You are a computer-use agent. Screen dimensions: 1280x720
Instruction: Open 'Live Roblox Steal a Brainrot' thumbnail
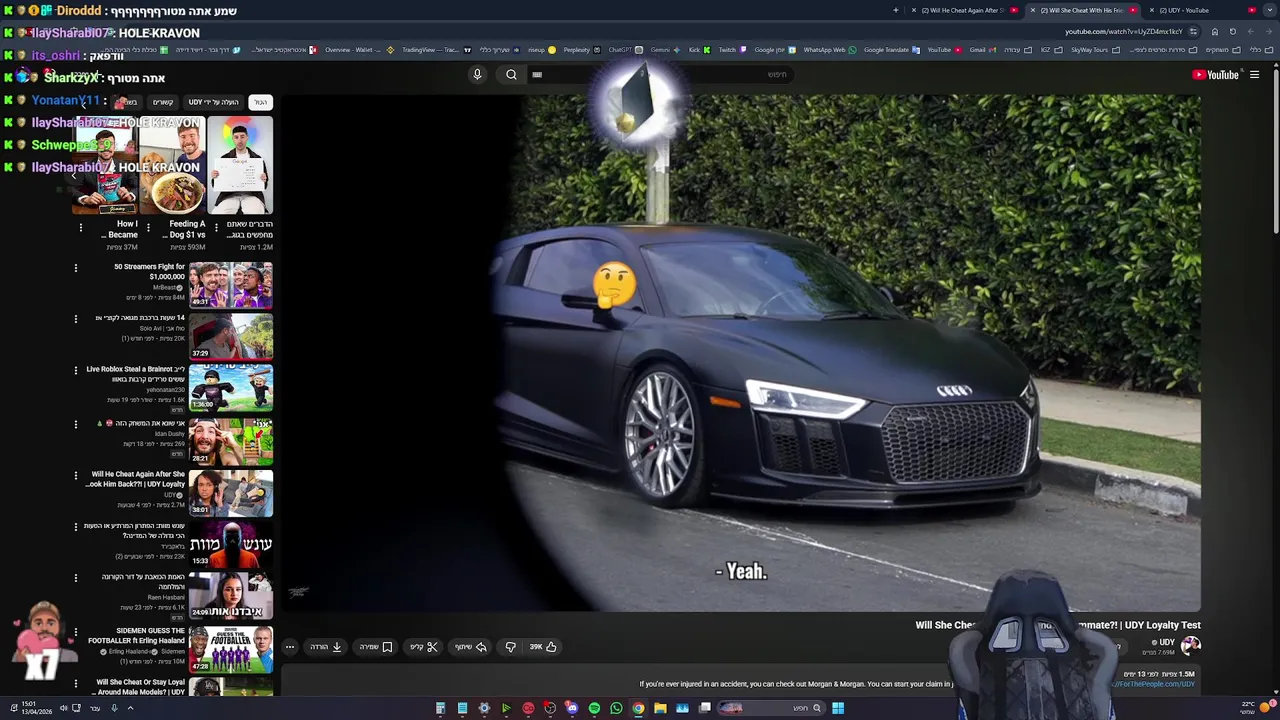click(231, 388)
